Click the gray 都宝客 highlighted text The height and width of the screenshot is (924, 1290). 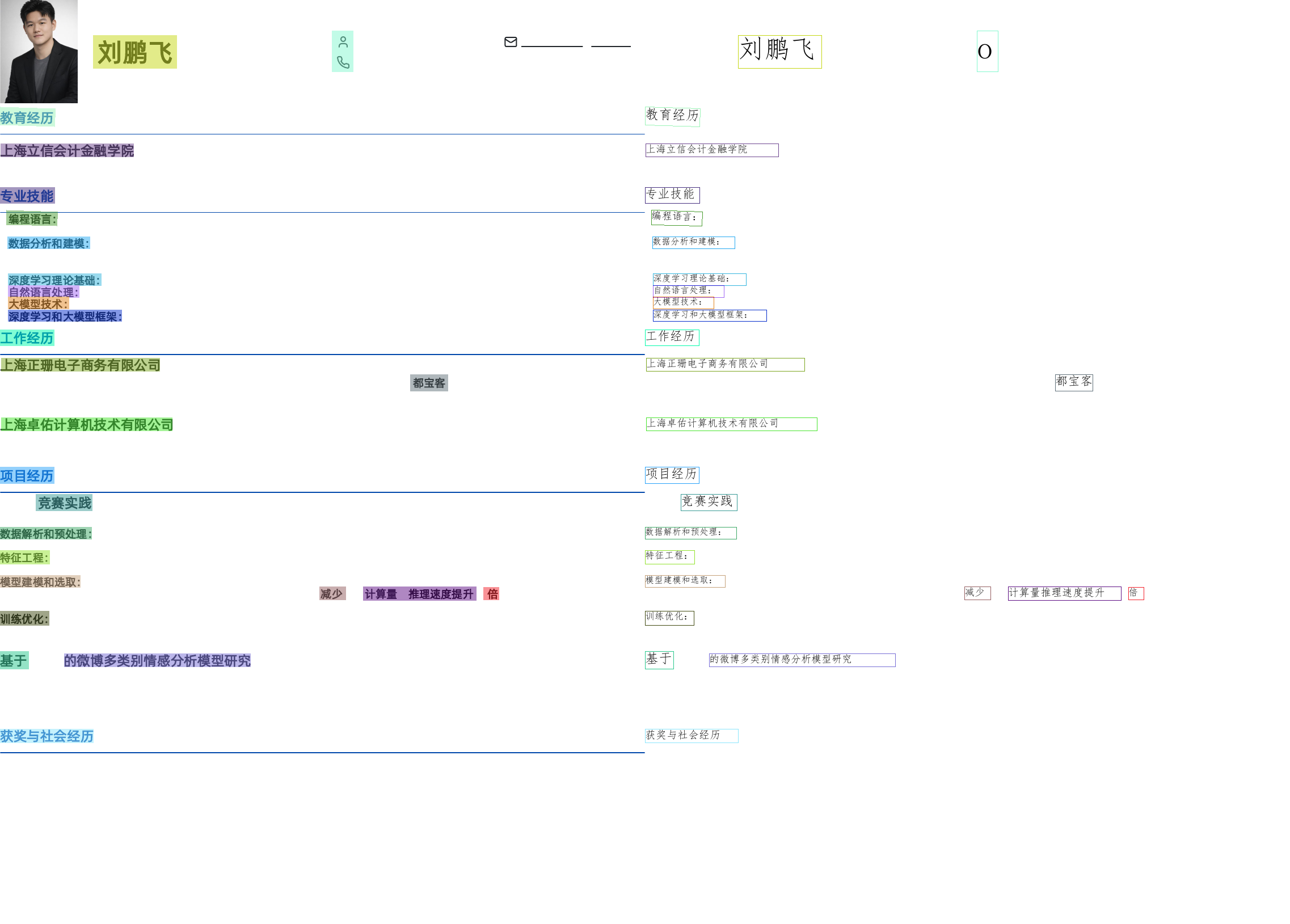429,383
